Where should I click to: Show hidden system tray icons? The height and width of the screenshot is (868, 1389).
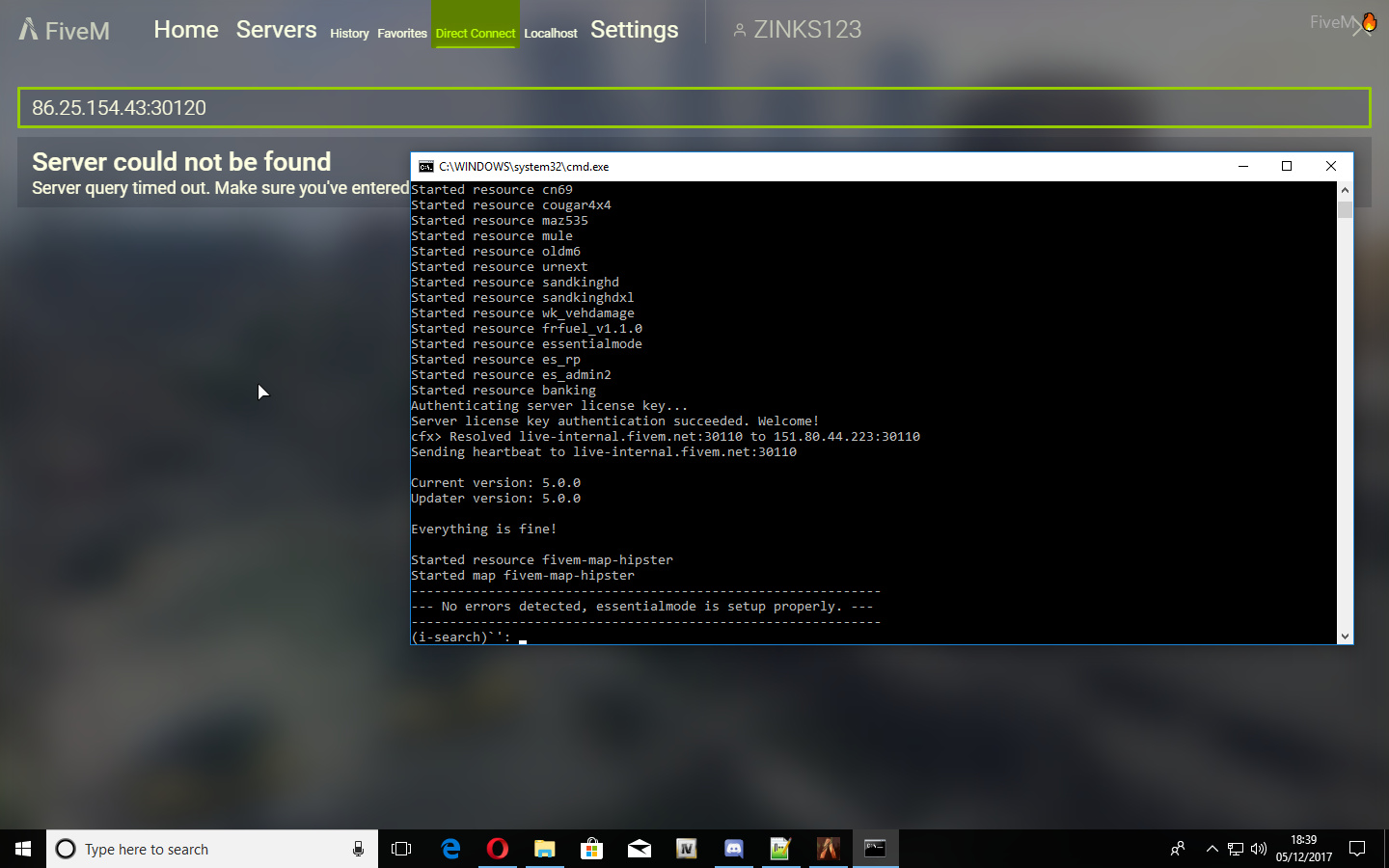tap(1212, 849)
